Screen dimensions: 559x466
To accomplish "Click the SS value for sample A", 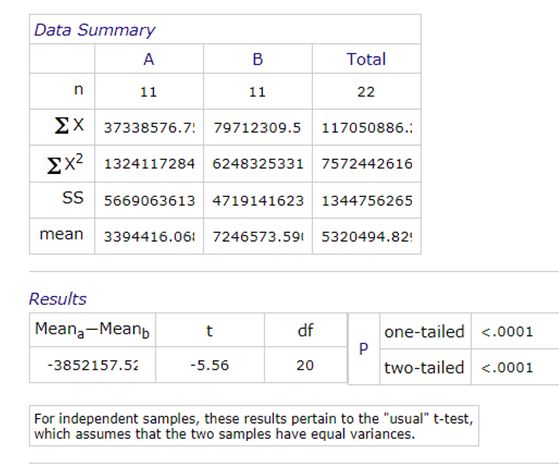I will (x=149, y=201).
